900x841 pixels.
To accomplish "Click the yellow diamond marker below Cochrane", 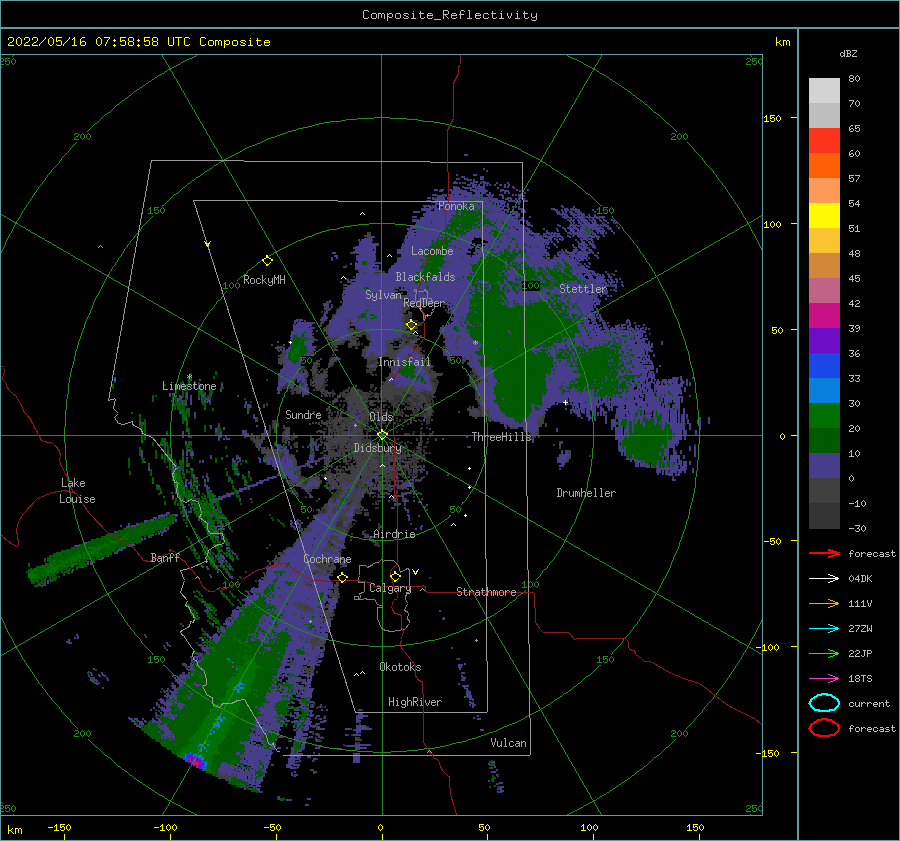I will point(343,577).
